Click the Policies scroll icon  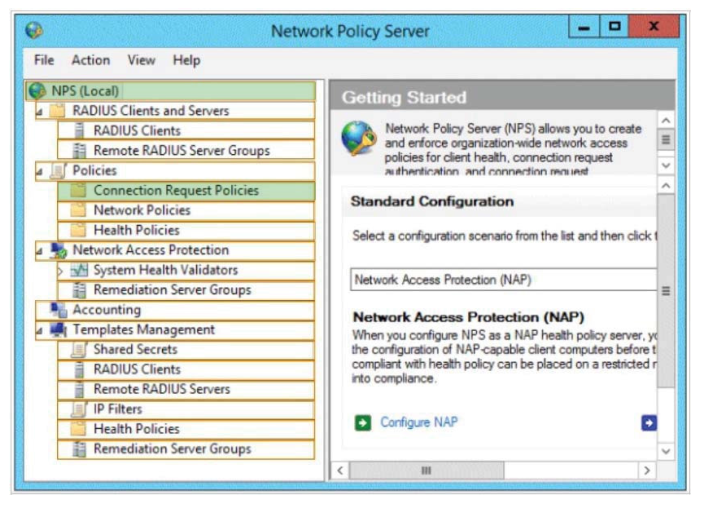[58, 170]
